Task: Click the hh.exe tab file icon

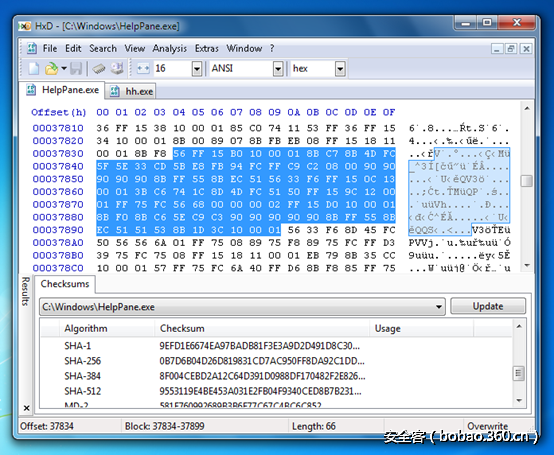Action: [x=114, y=91]
